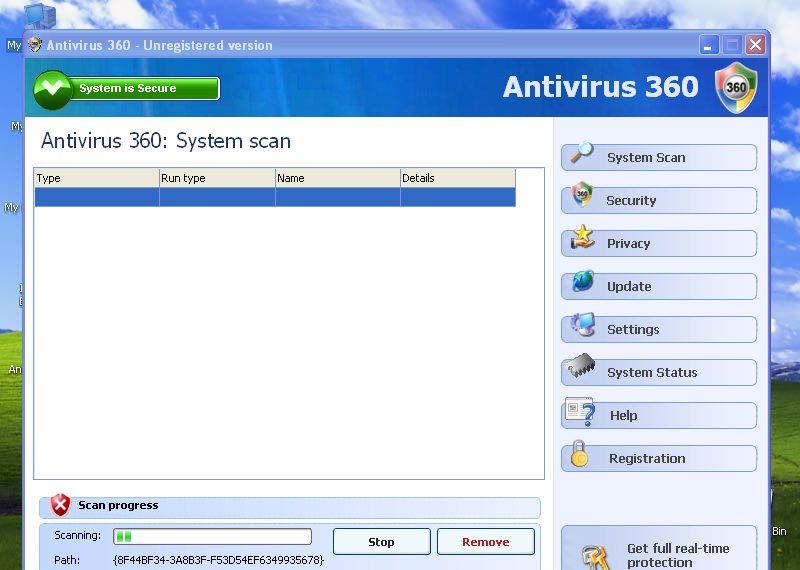Click the Registration padlock icon

(580, 455)
